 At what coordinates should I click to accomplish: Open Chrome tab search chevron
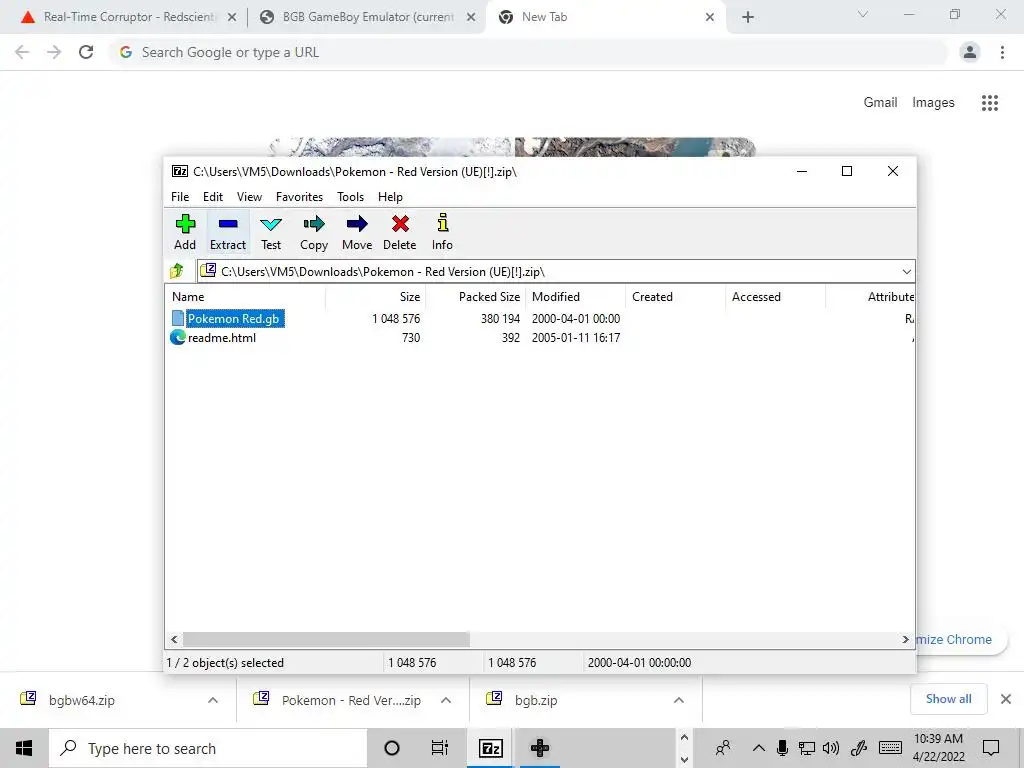coord(863,14)
